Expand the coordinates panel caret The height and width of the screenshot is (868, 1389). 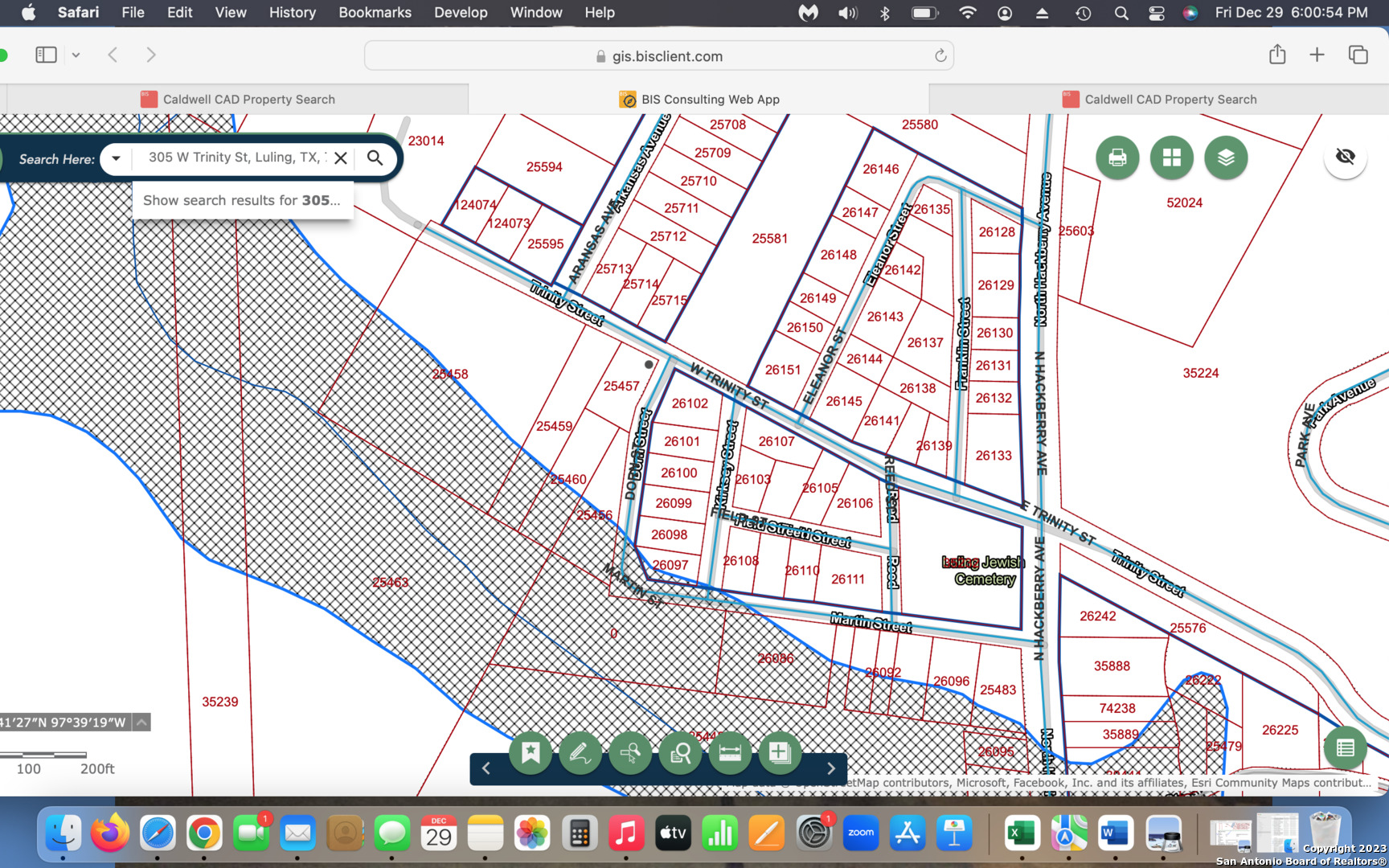pos(141,723)
